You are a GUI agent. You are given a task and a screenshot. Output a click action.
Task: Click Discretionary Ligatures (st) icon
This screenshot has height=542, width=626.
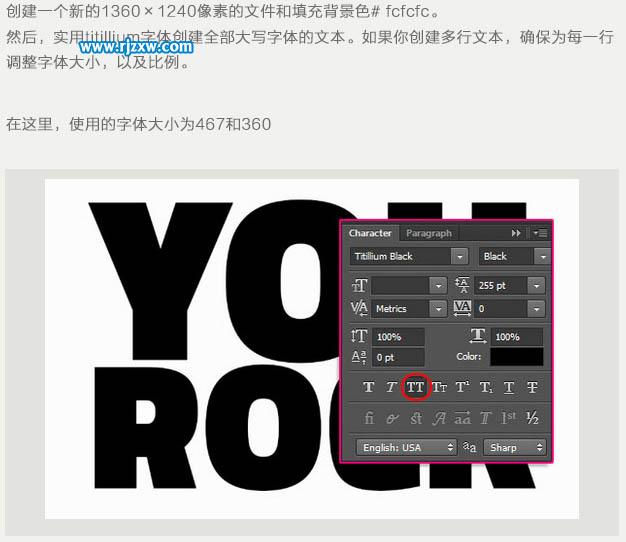[x=416, y=418]
